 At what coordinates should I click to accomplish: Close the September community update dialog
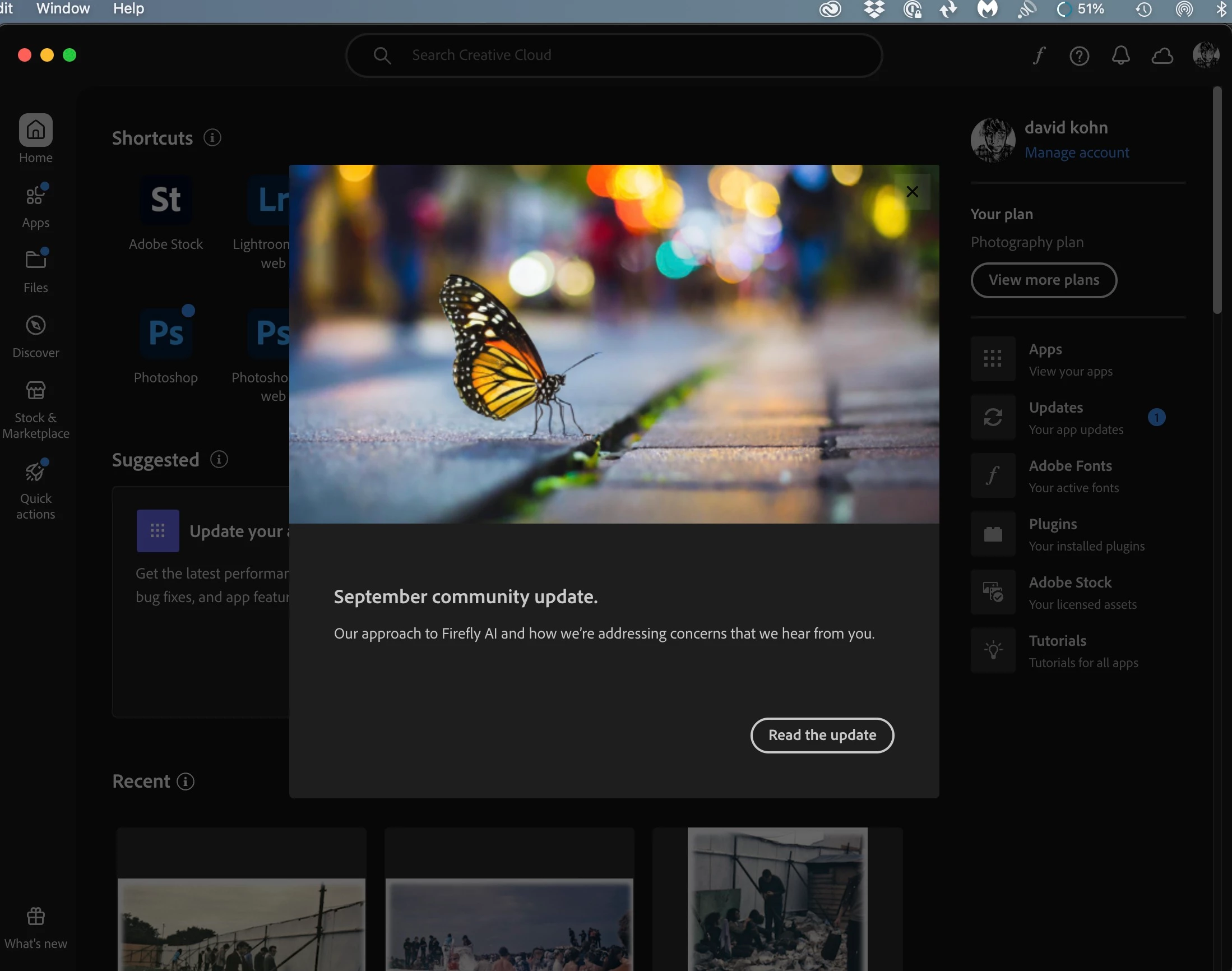[x=911, y=192]
